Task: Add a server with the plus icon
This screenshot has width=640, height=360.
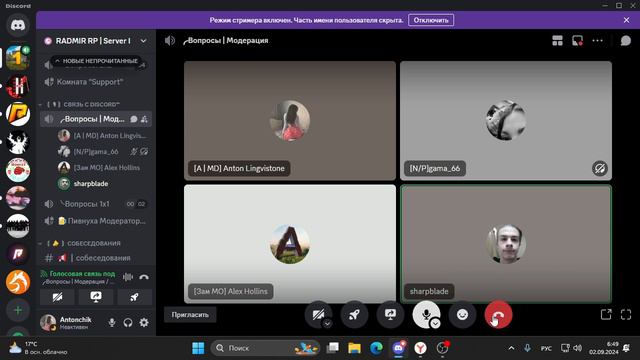Action: 18,310
